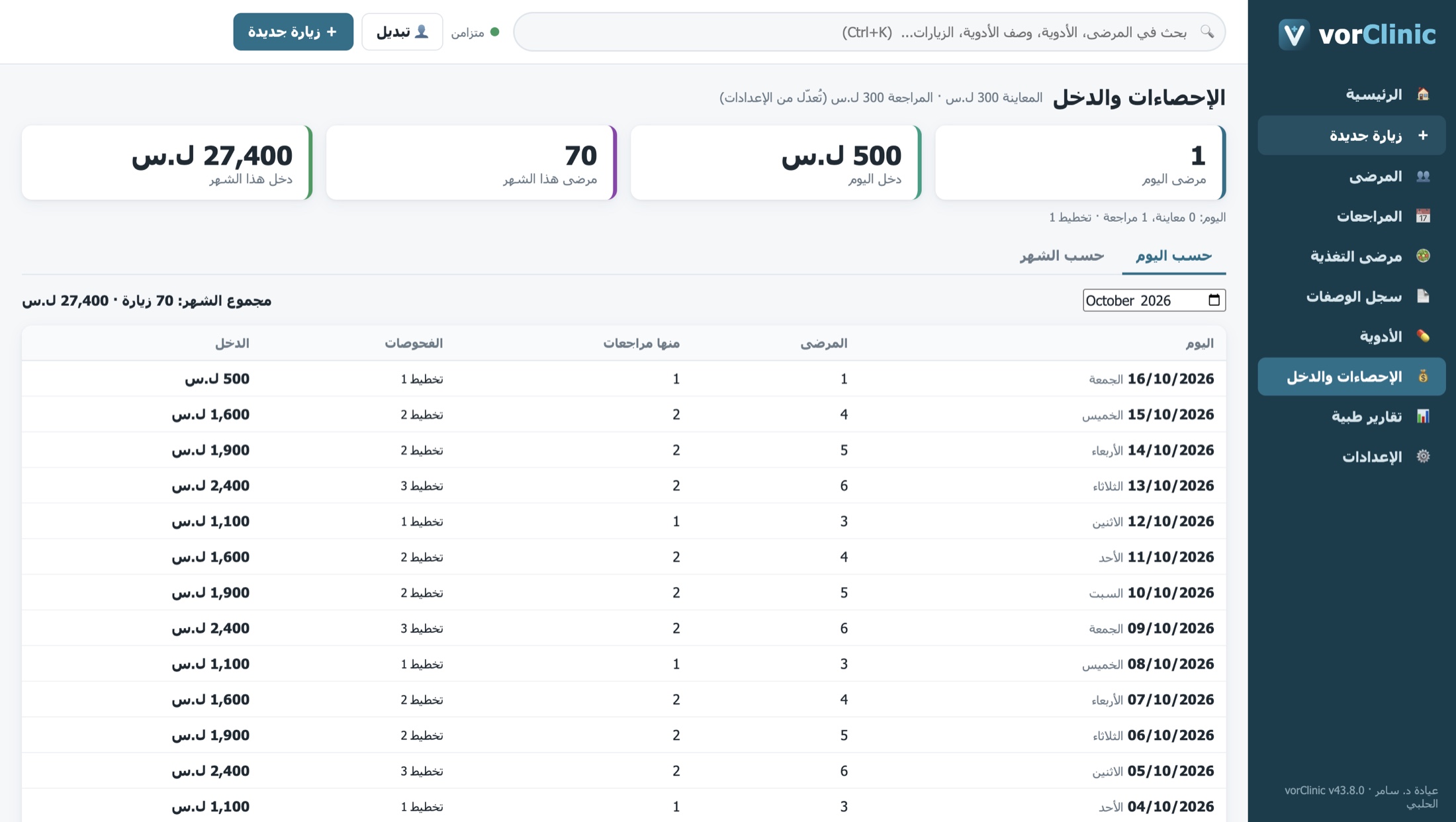The image size is (1456, 822).
Task: Click the منها مراجعات column header
Action: (641, 343)
